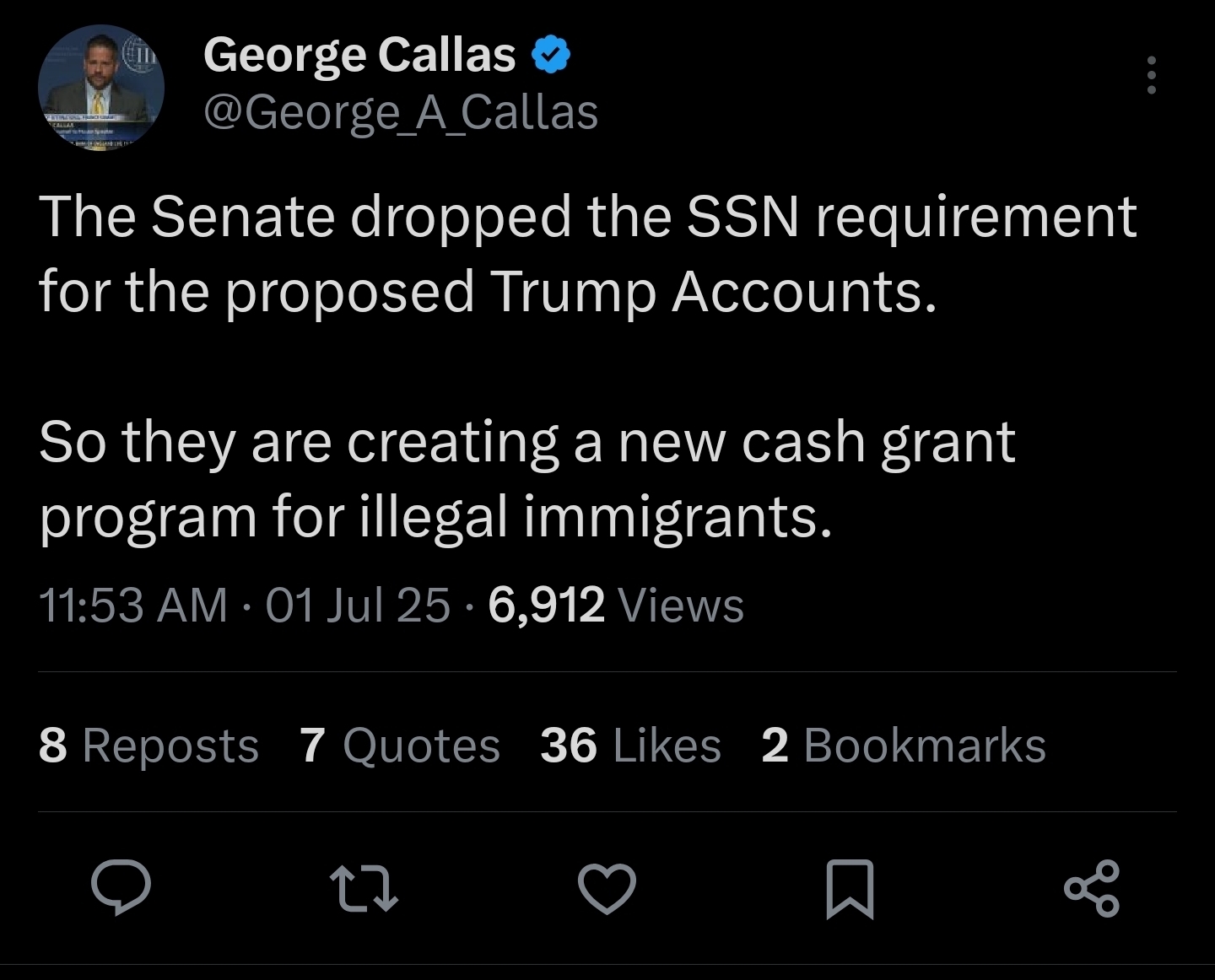Open the 6,912 Views analytics
The width and height of the screenshot is (1215, 980).
click(x=616, y=605)
